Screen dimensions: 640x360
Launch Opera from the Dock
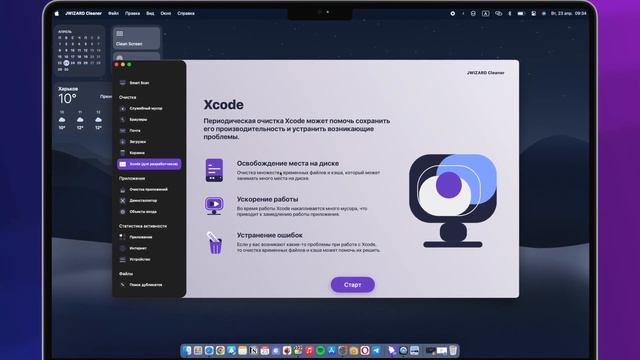[x=364, y=350]
